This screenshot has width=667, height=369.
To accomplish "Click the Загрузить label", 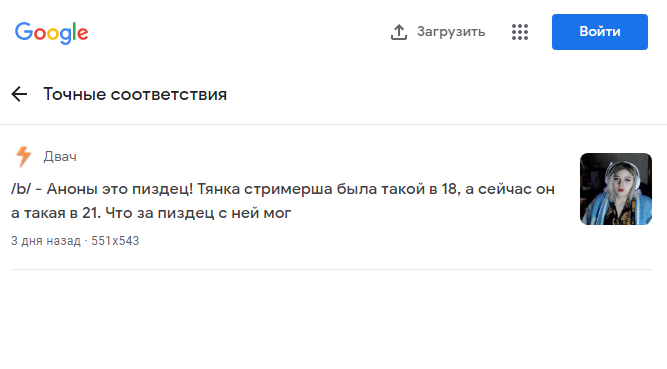I will (451, 32).
